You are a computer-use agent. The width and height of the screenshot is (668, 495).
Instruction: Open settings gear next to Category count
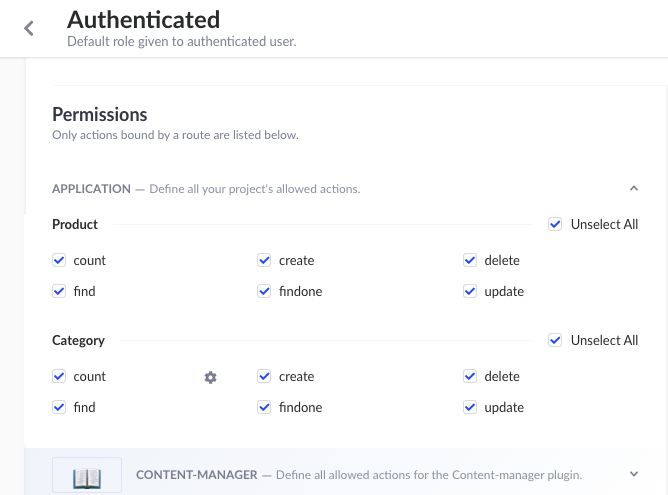[x=210, y=377]
